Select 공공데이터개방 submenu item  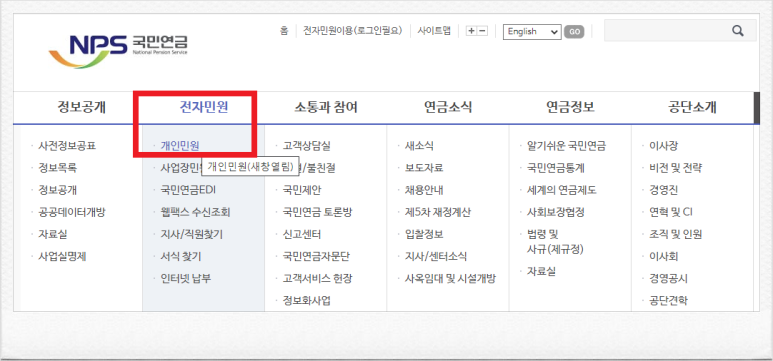click(x=71, y=213)
